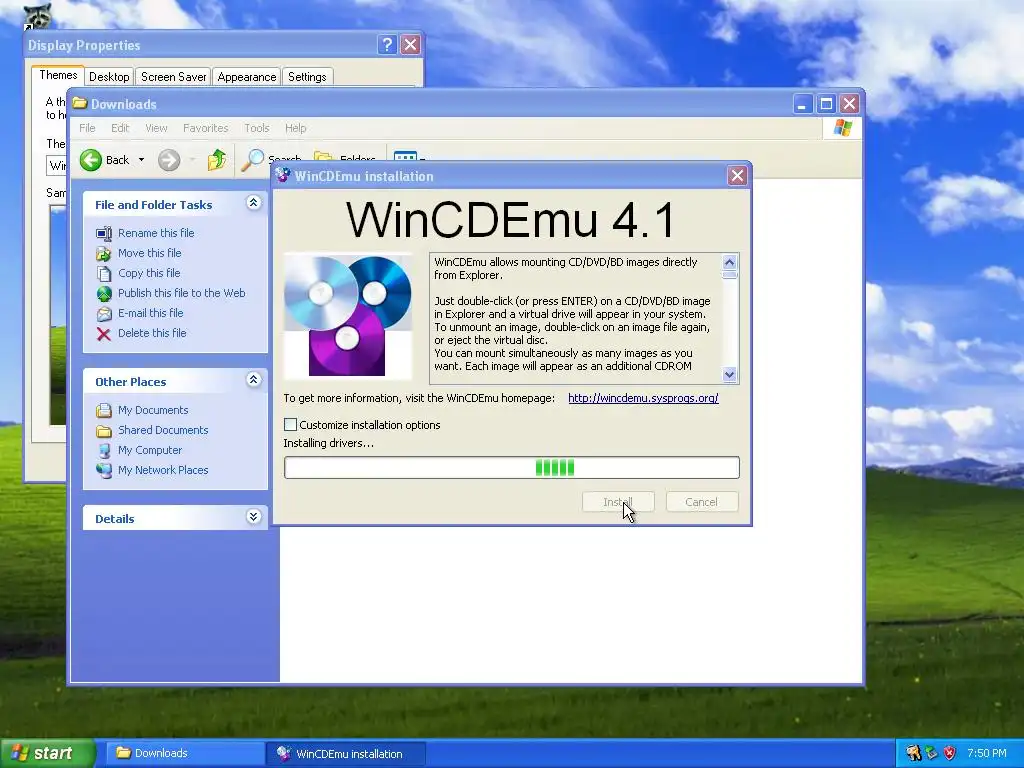The height and width of the screenshot is (768, 1024).
Task: Click the Publish to Web globe icon
Action: point(104,294)
